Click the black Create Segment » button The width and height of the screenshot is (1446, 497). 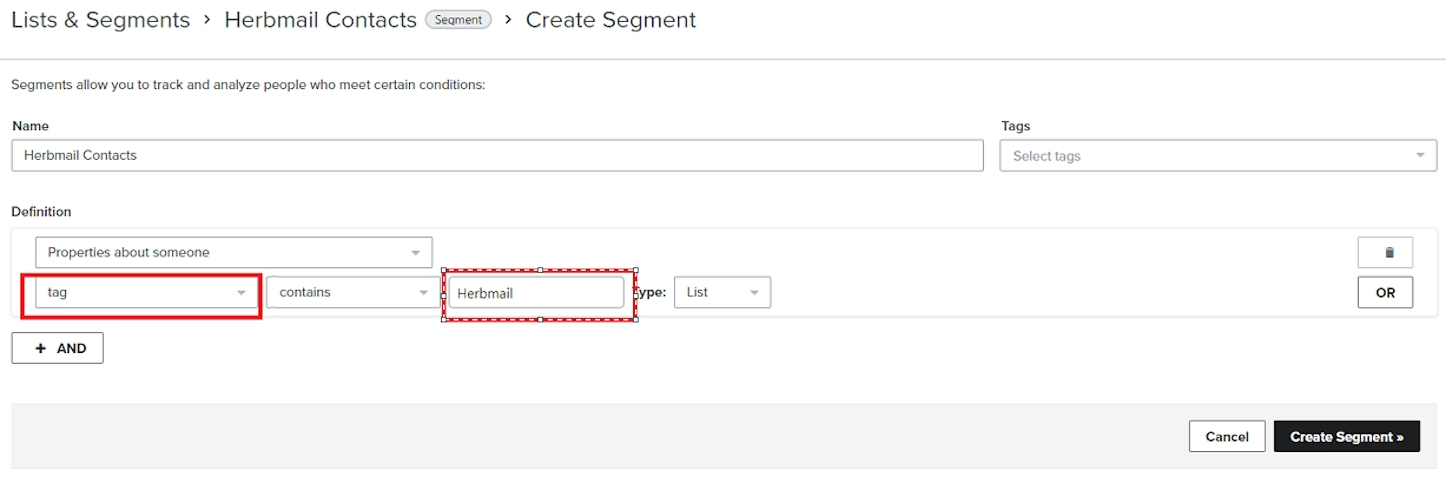point(1347,436)
